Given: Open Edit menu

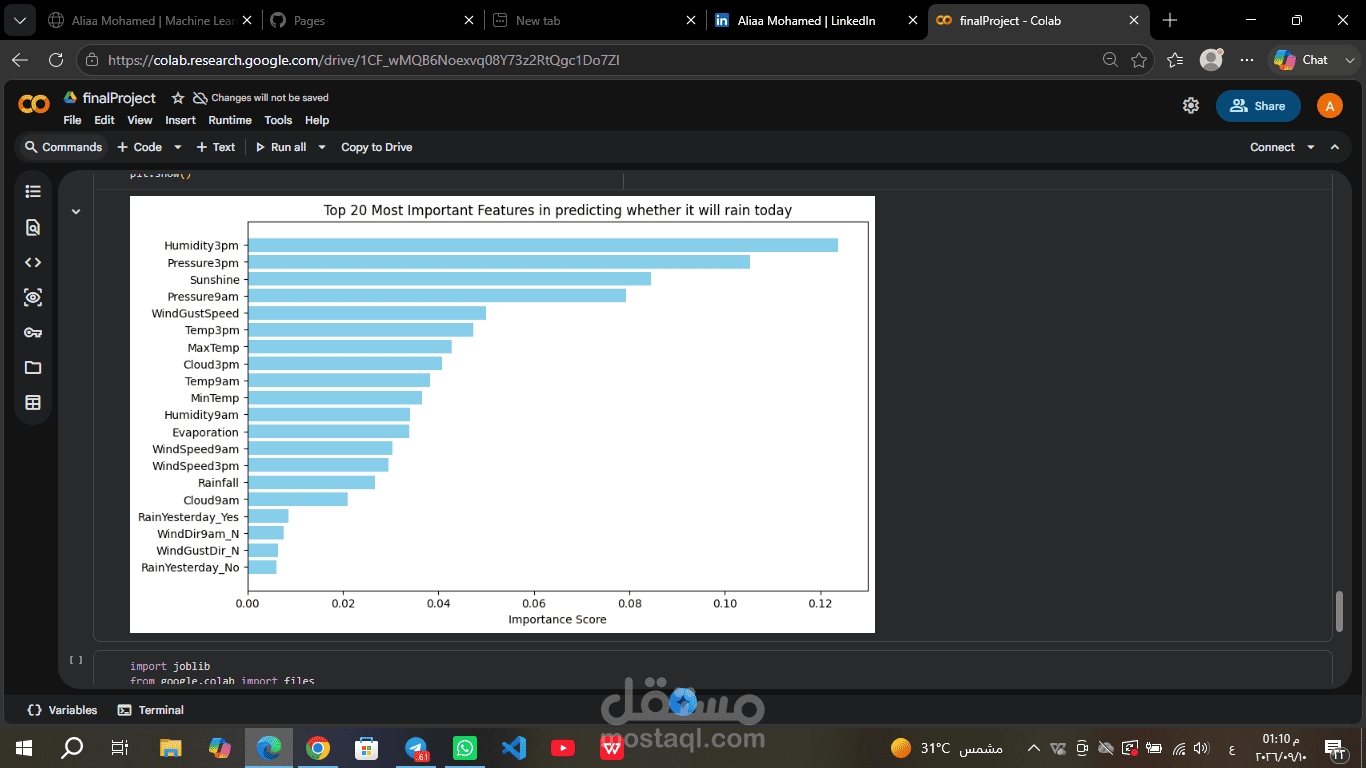Looking at the screenshot, I should (x=104, y=120).
